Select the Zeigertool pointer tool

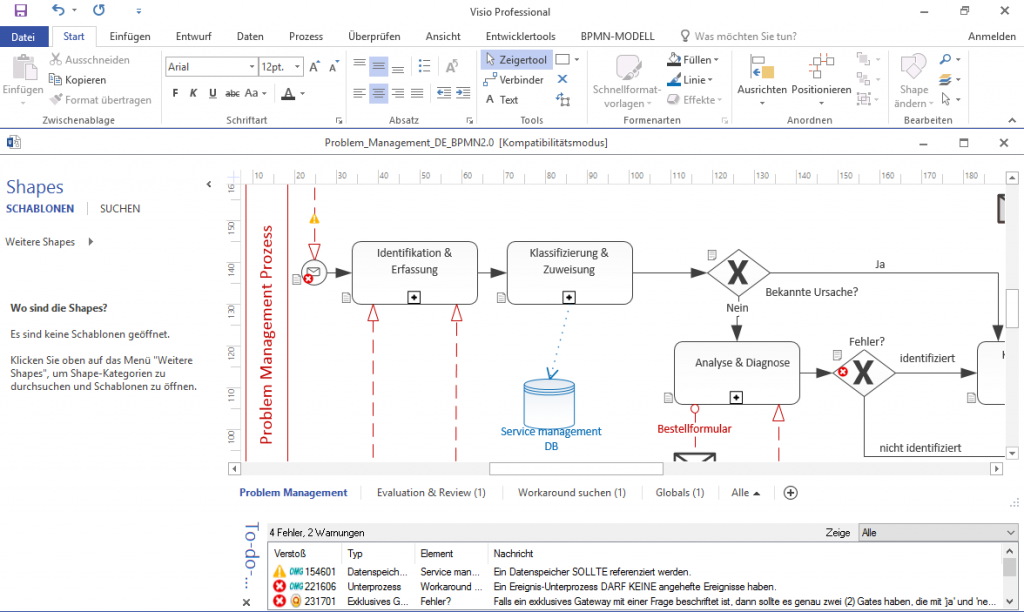click(x=517, y=59)
